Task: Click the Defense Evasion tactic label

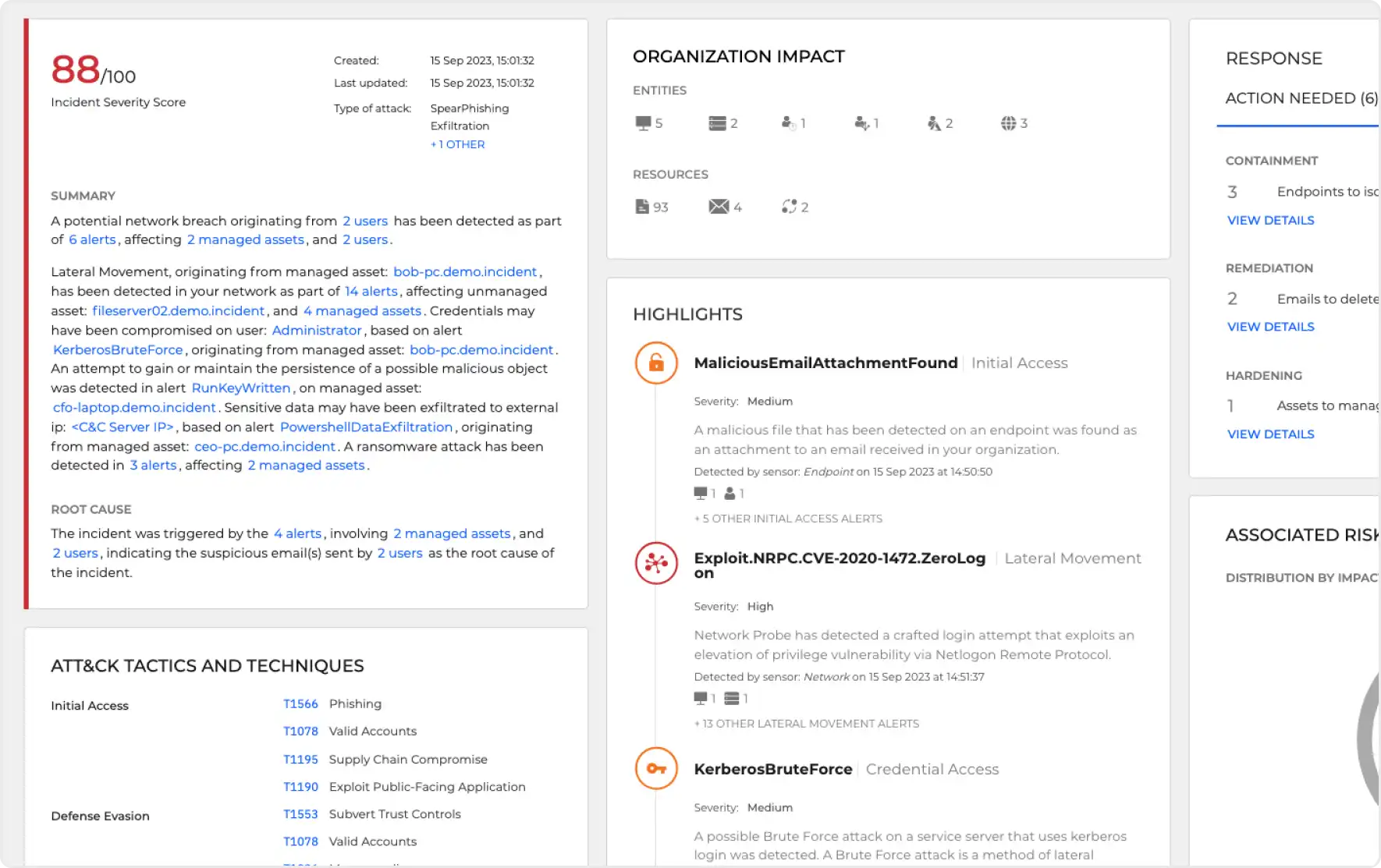Action: (100, 816)
